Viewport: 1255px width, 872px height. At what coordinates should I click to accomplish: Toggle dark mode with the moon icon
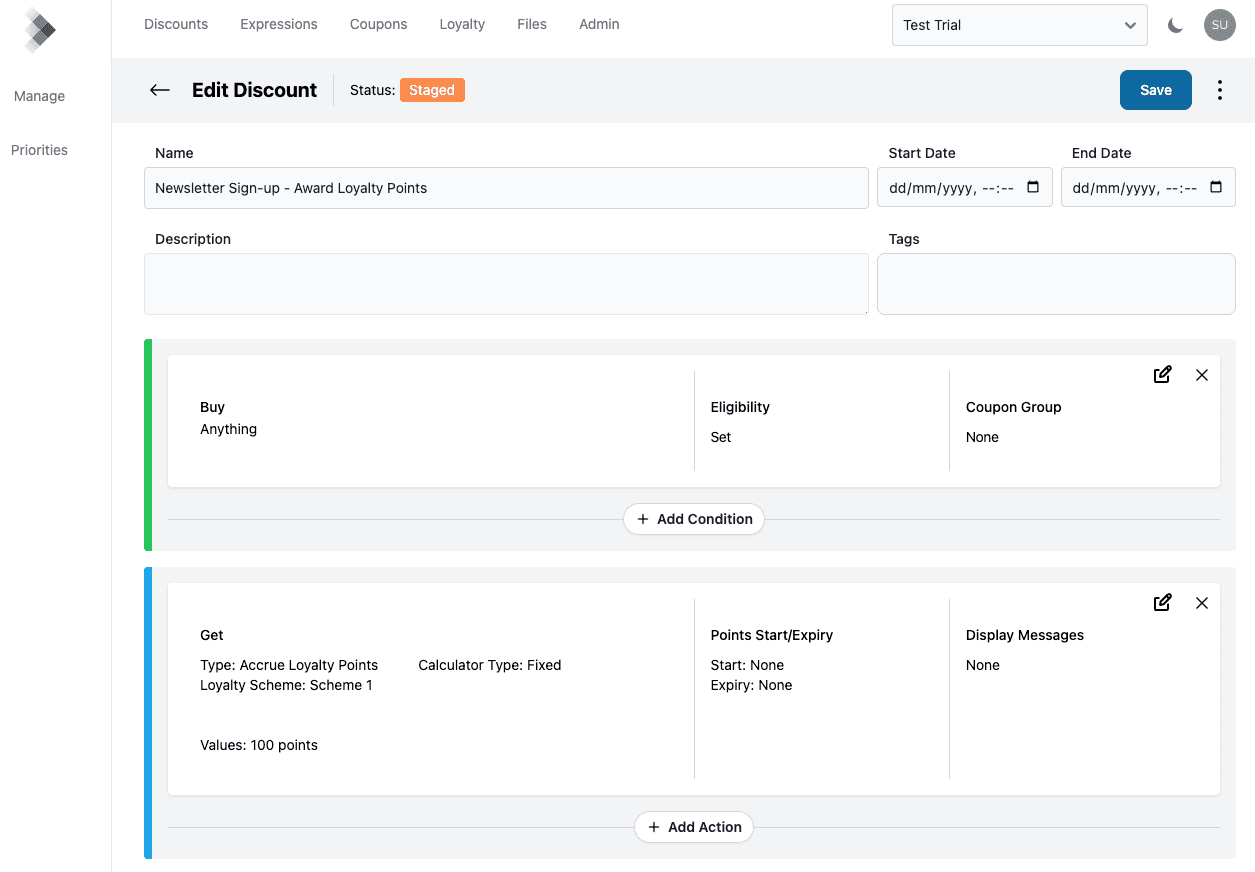(1175, 24)
